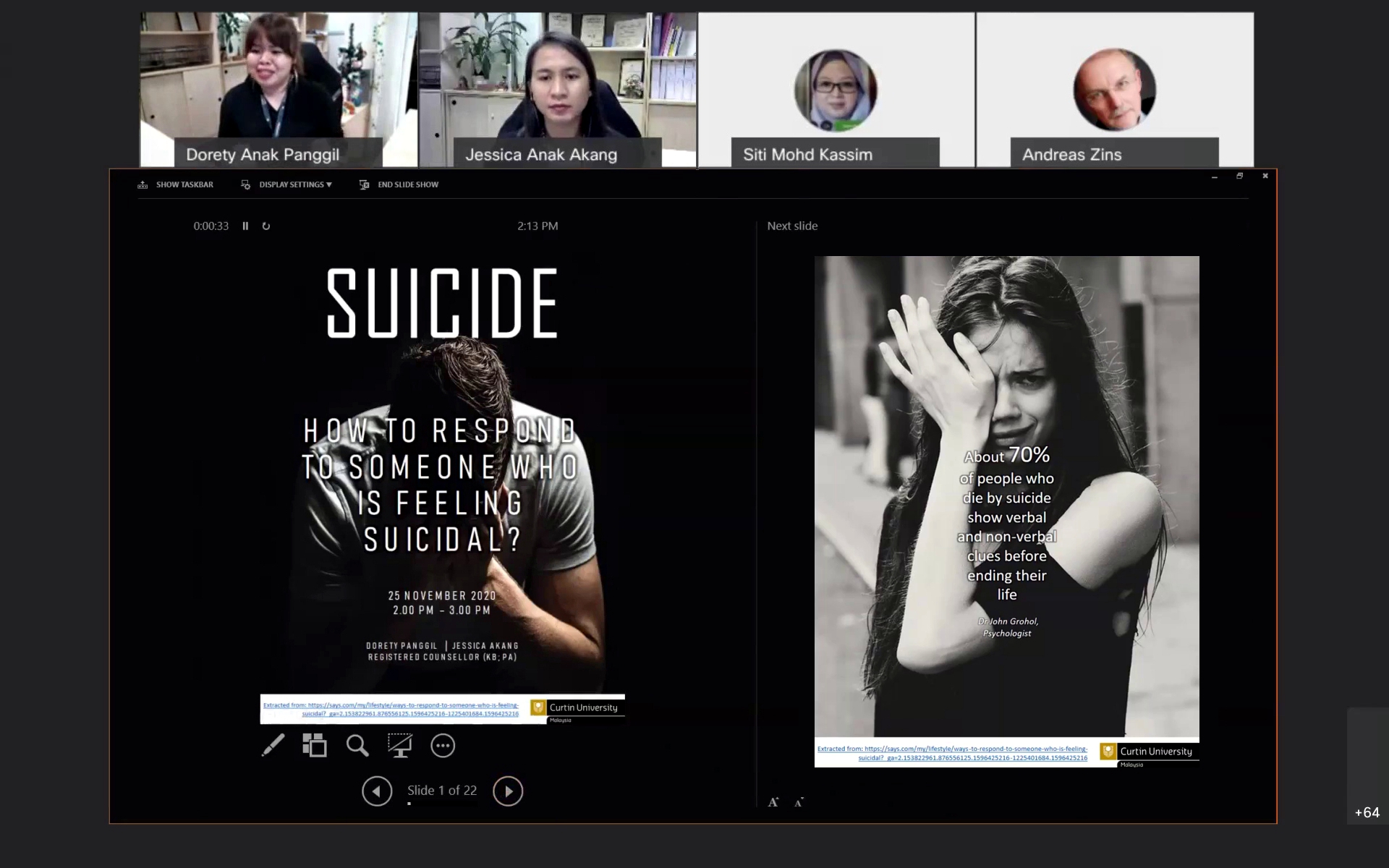Toggle black or unblack slide show

(399, 745)
